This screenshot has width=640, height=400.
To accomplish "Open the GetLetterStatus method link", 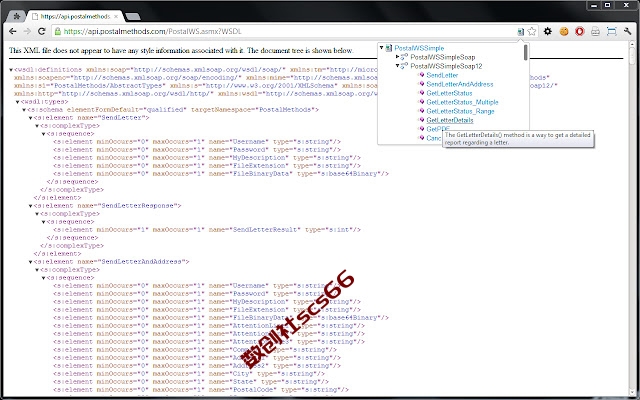I will [449, 93].
